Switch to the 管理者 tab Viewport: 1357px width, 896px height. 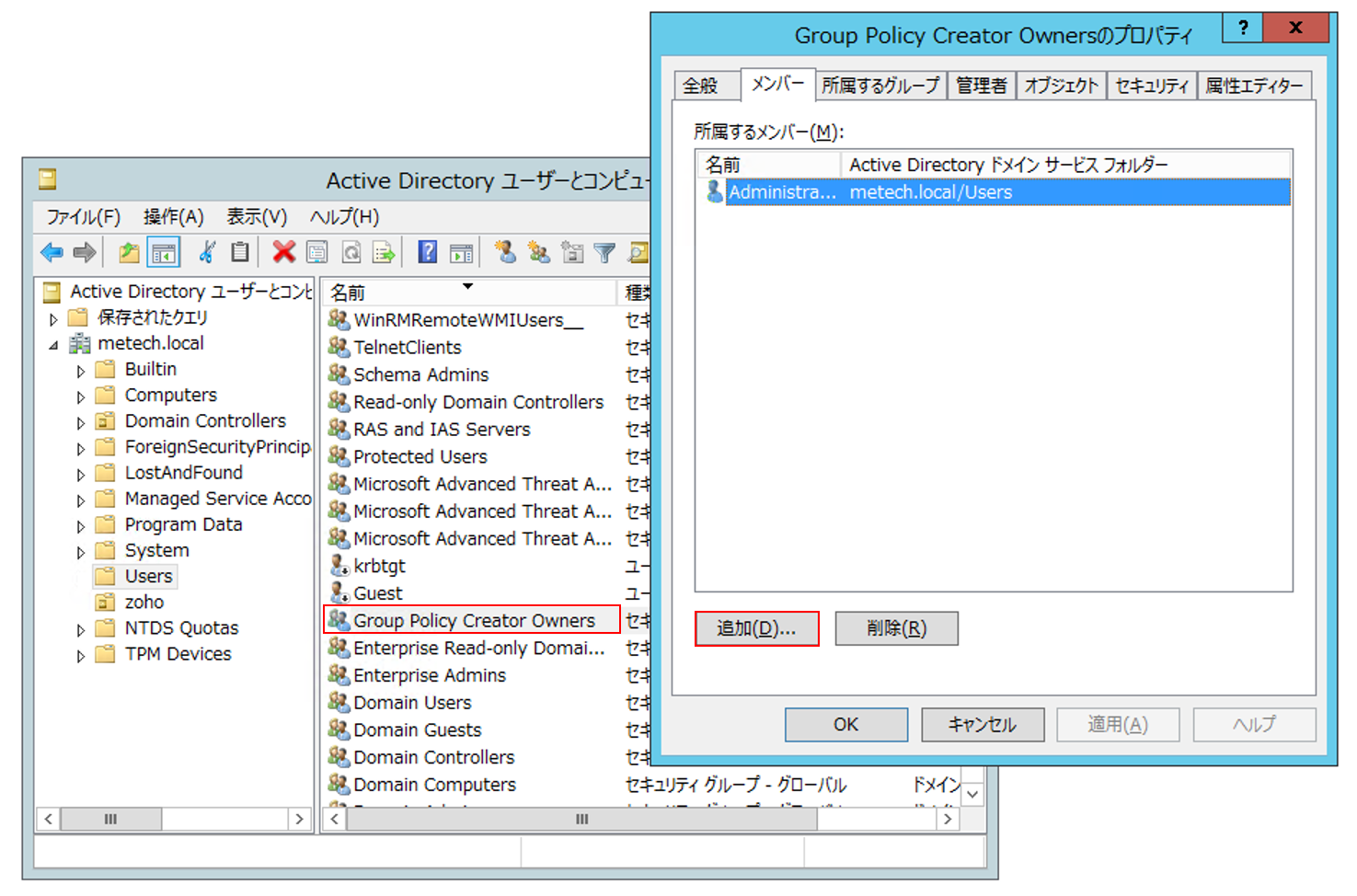point(981,86)
